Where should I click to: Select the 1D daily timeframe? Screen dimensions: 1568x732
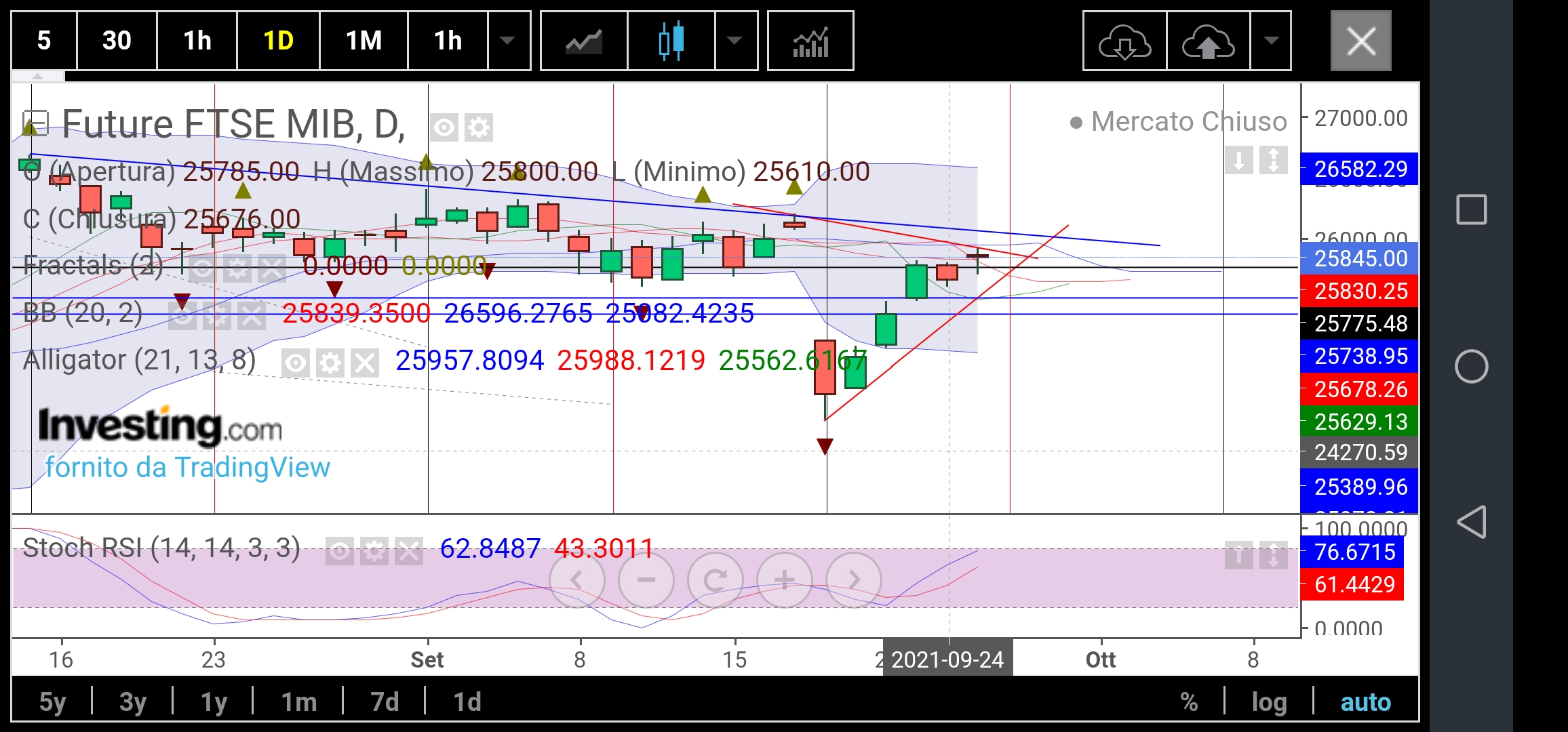click(278, 41)
